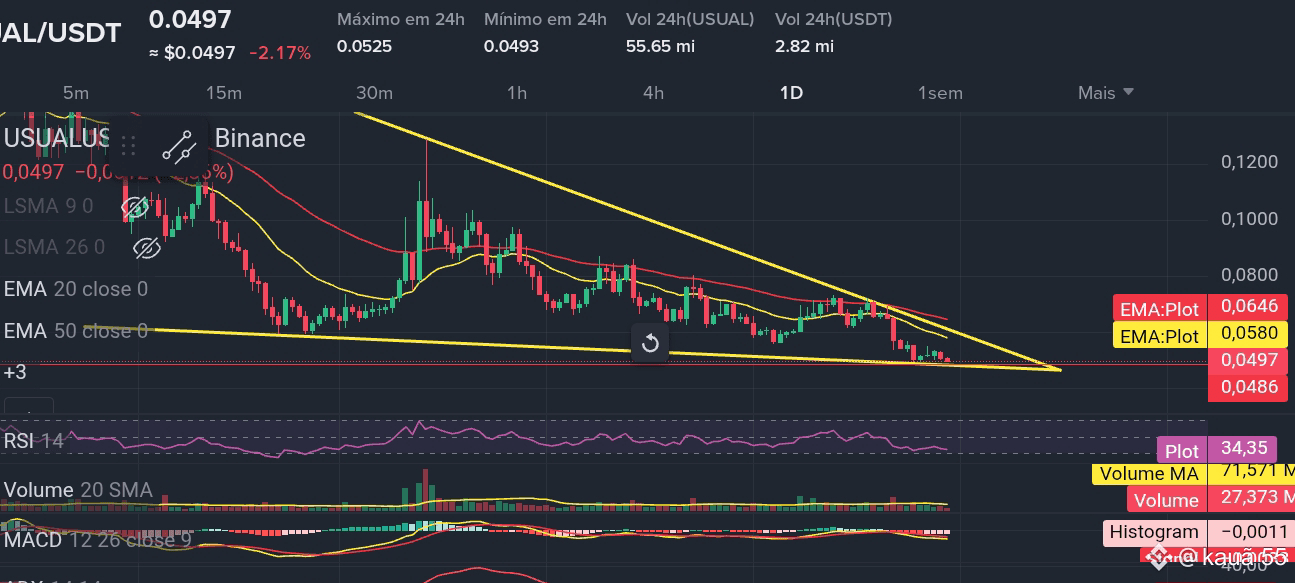Select the EMA 20 close indicator legend
1295x583 pixels.
click(76, 289)
